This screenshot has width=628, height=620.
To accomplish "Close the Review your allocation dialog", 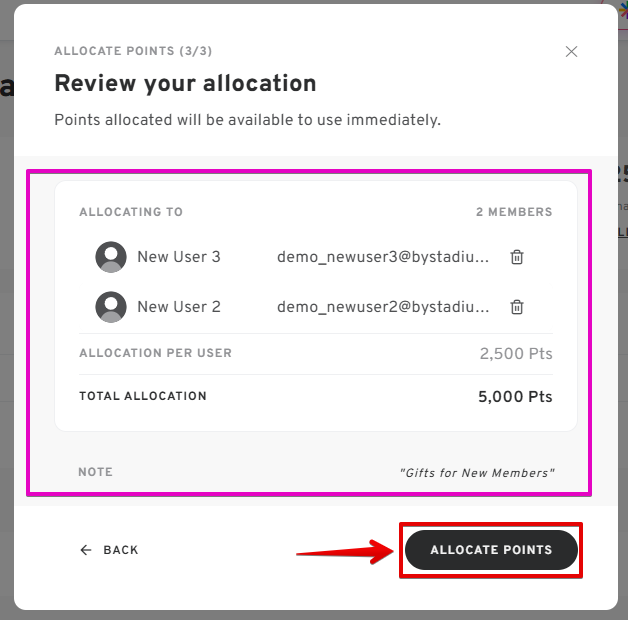I will pos(571,52).
